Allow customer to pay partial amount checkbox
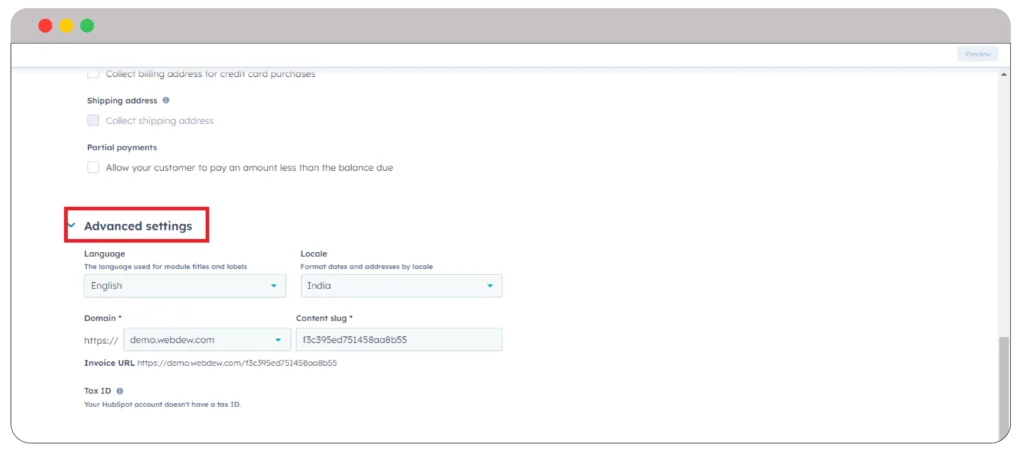 coord(93,168)
